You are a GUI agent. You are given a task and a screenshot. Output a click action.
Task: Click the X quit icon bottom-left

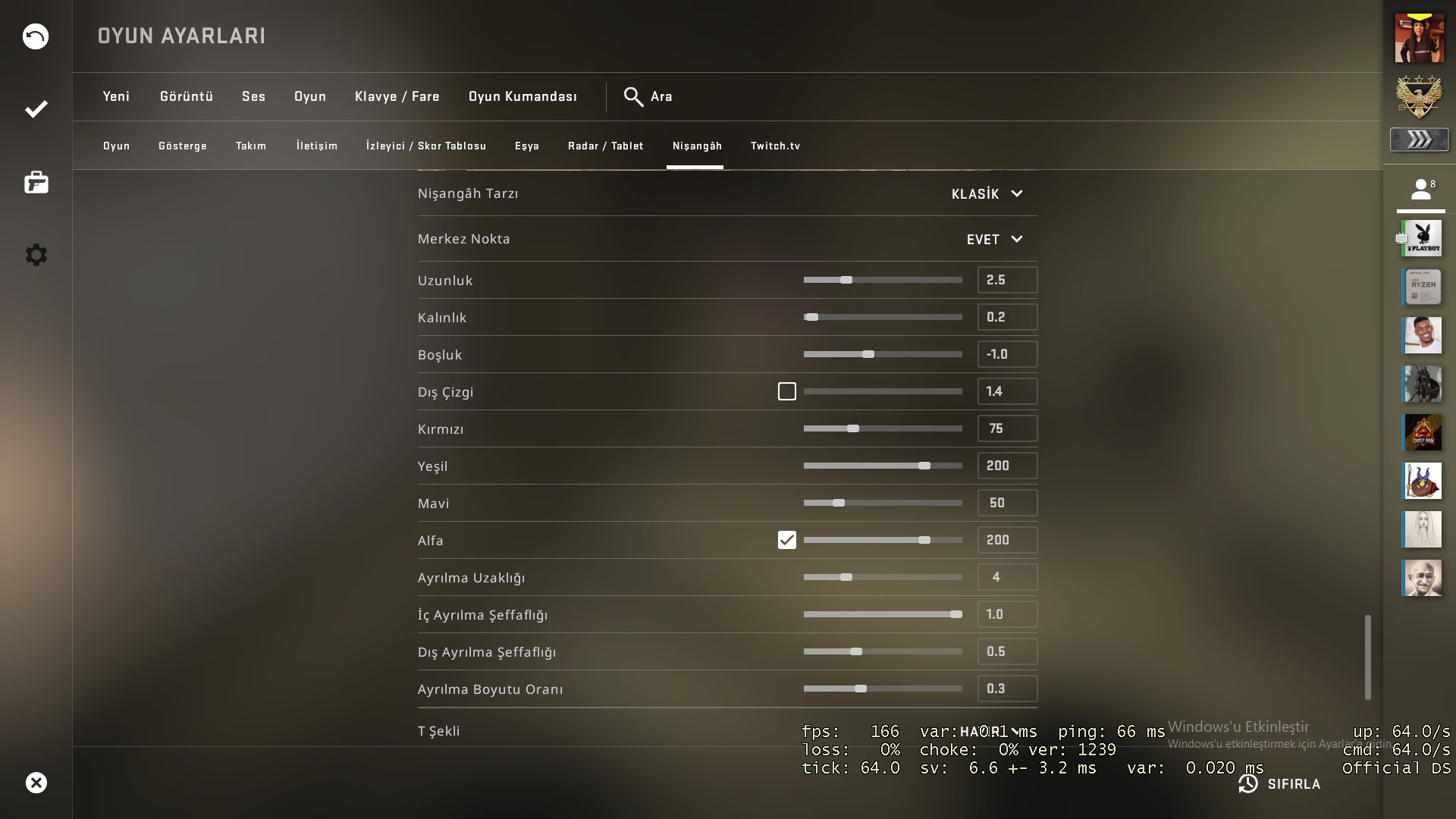coord(36,783)
